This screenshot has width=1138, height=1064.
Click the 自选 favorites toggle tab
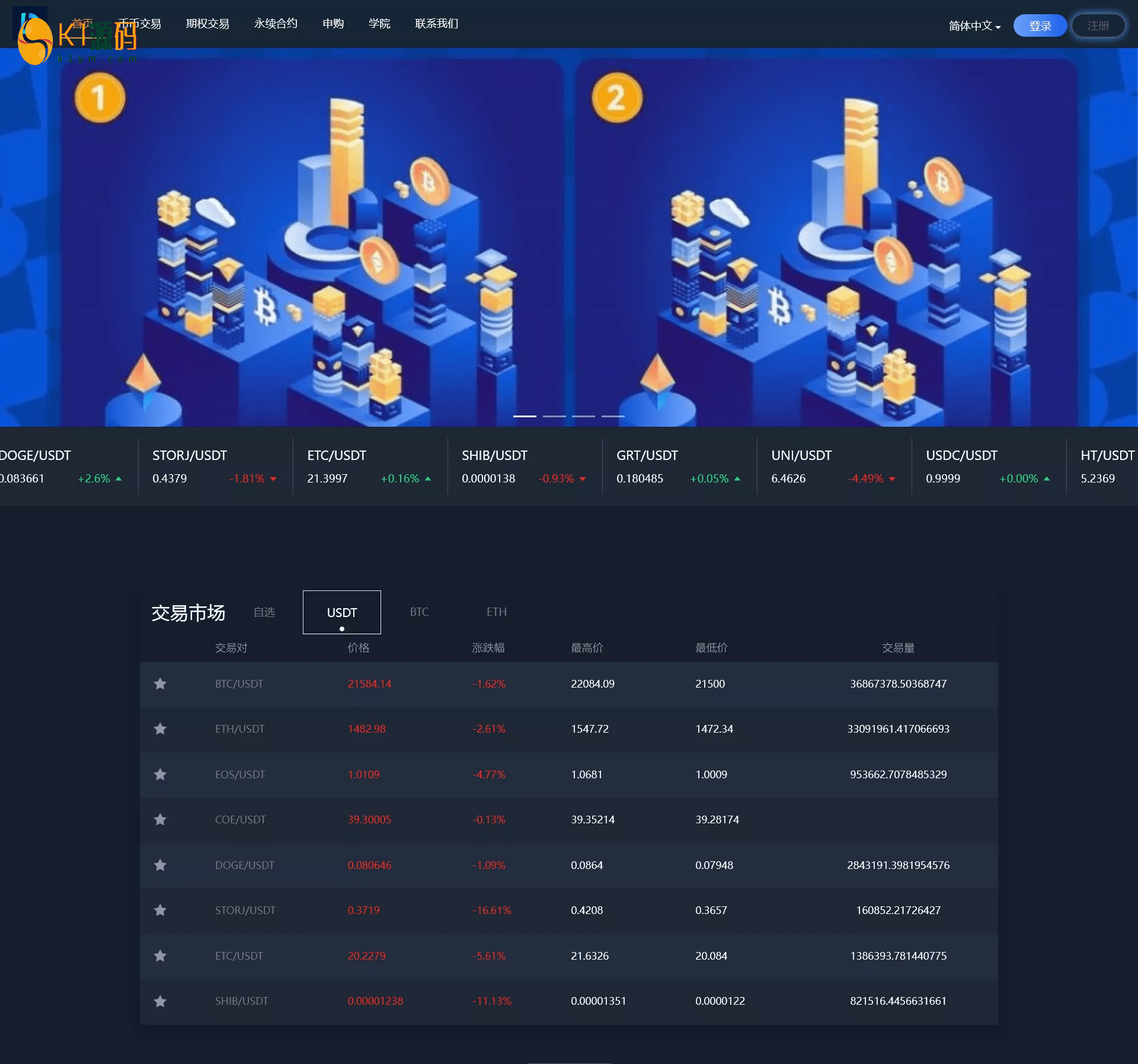tap(265, 612)
